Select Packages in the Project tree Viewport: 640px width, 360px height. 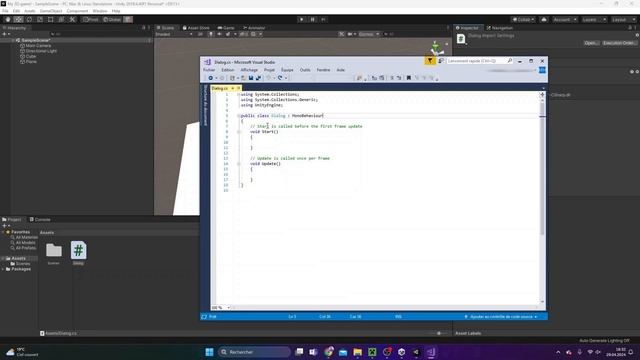pos(21,269)
